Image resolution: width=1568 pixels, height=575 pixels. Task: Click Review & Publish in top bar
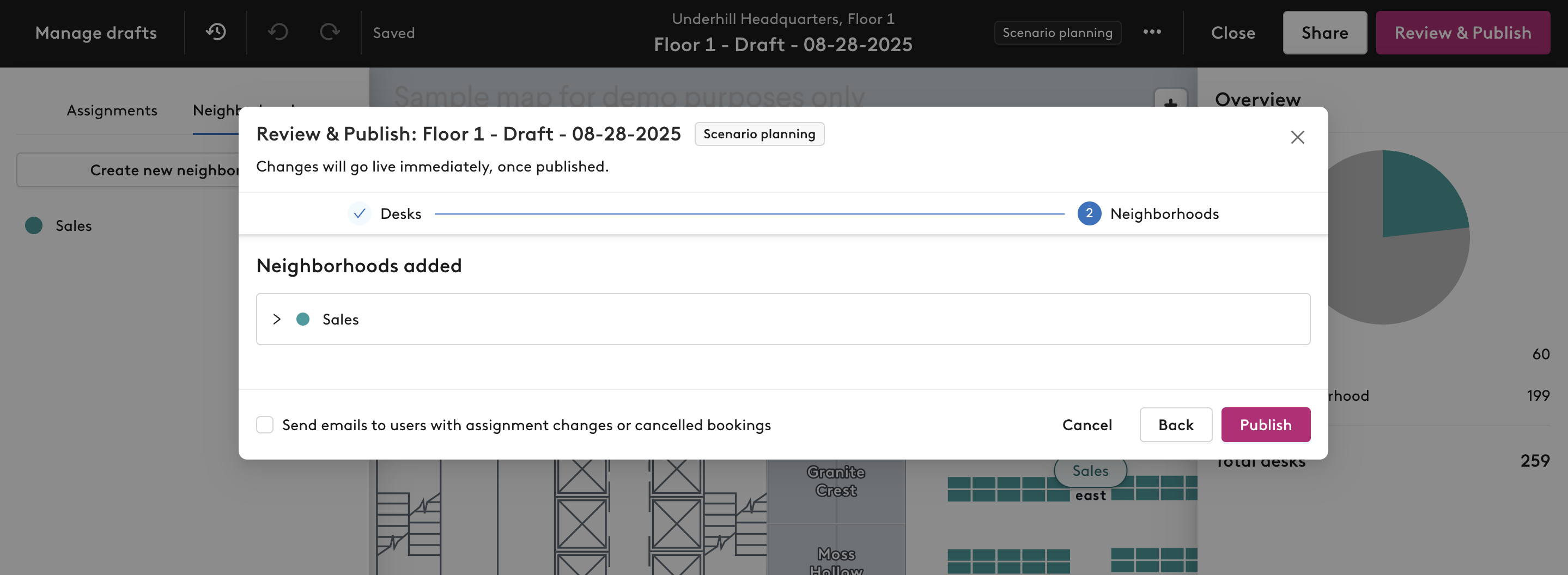(1463, 32)
